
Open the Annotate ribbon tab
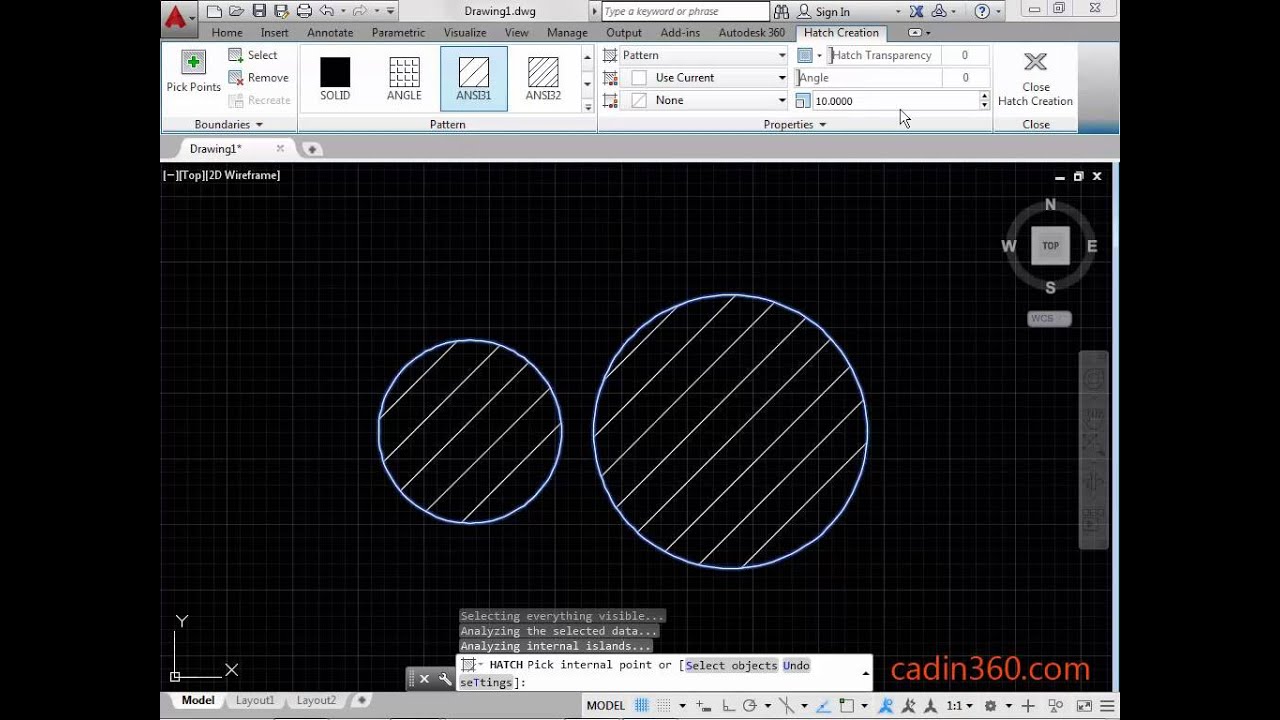point(330,33)
